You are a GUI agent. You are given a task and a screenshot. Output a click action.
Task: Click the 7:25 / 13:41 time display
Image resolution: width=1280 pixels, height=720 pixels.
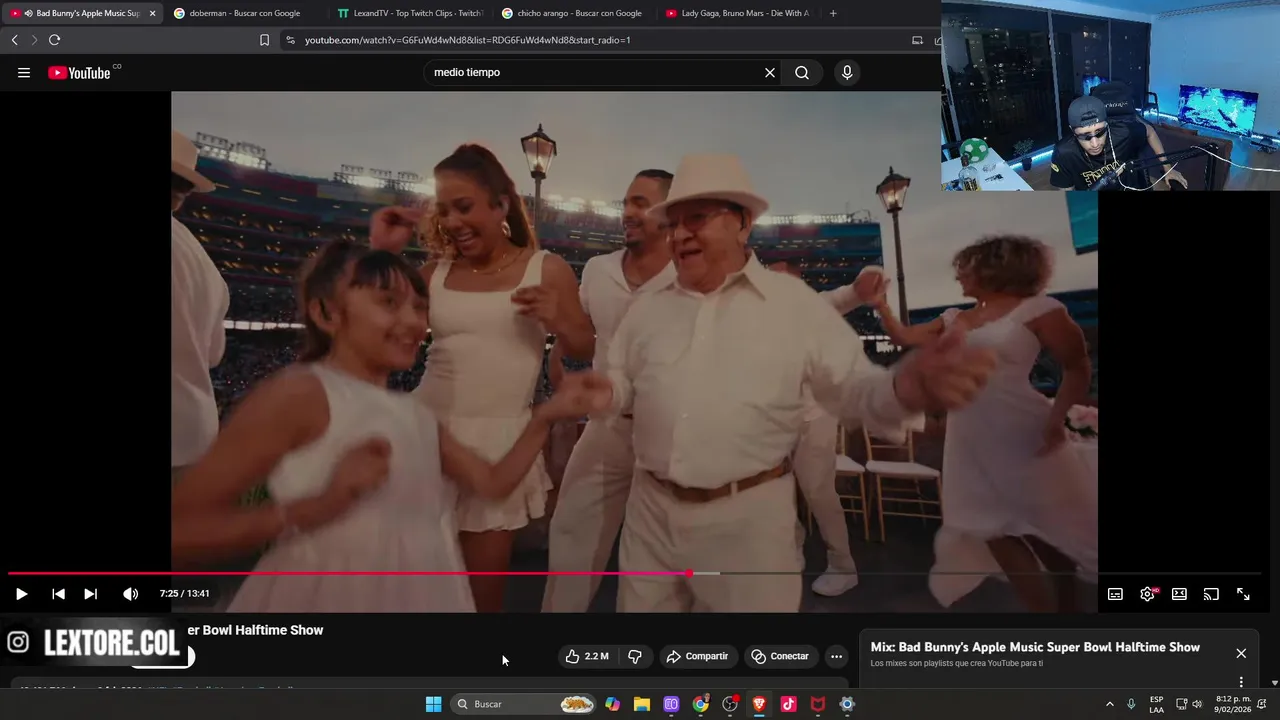(x=185, y=594)
